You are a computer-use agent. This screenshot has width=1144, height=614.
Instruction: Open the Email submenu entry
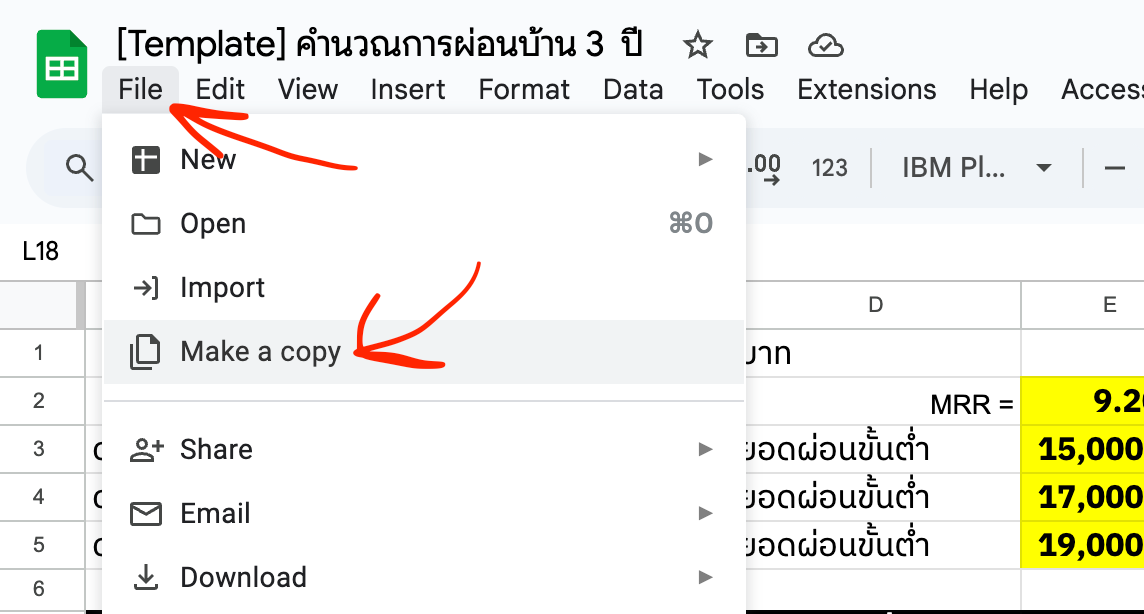click(423, 513)
